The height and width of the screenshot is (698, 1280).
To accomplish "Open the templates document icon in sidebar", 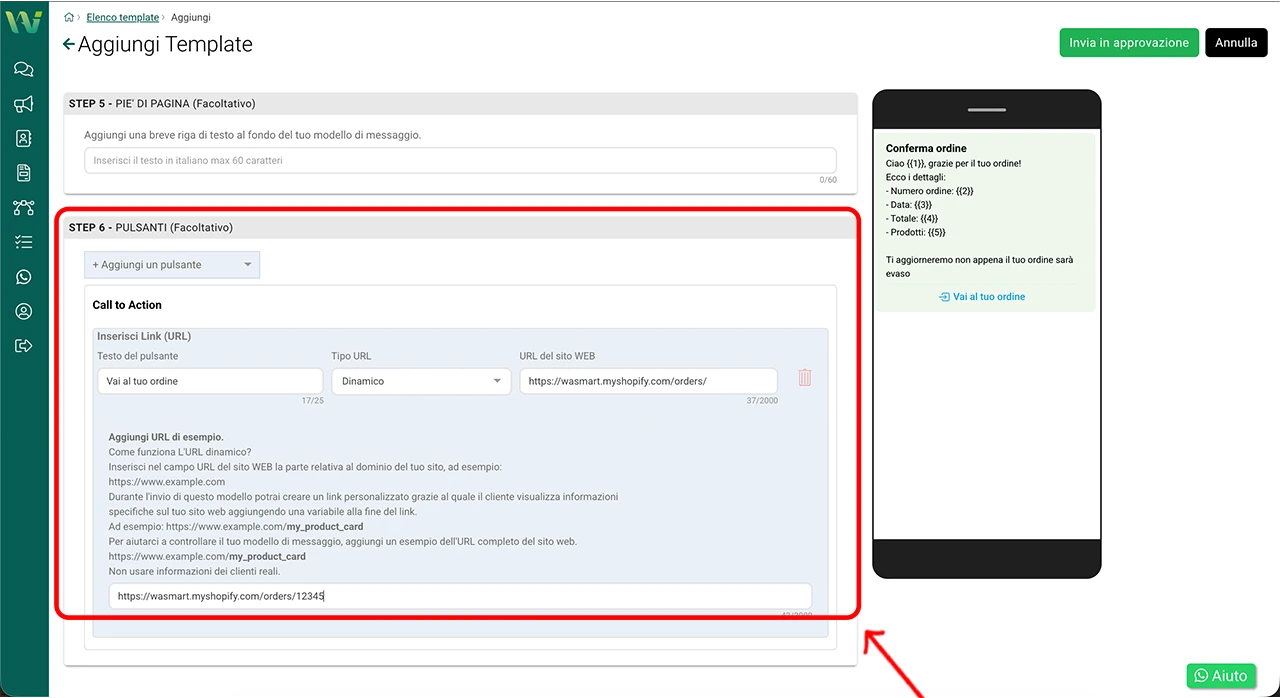I will [24, 173].
